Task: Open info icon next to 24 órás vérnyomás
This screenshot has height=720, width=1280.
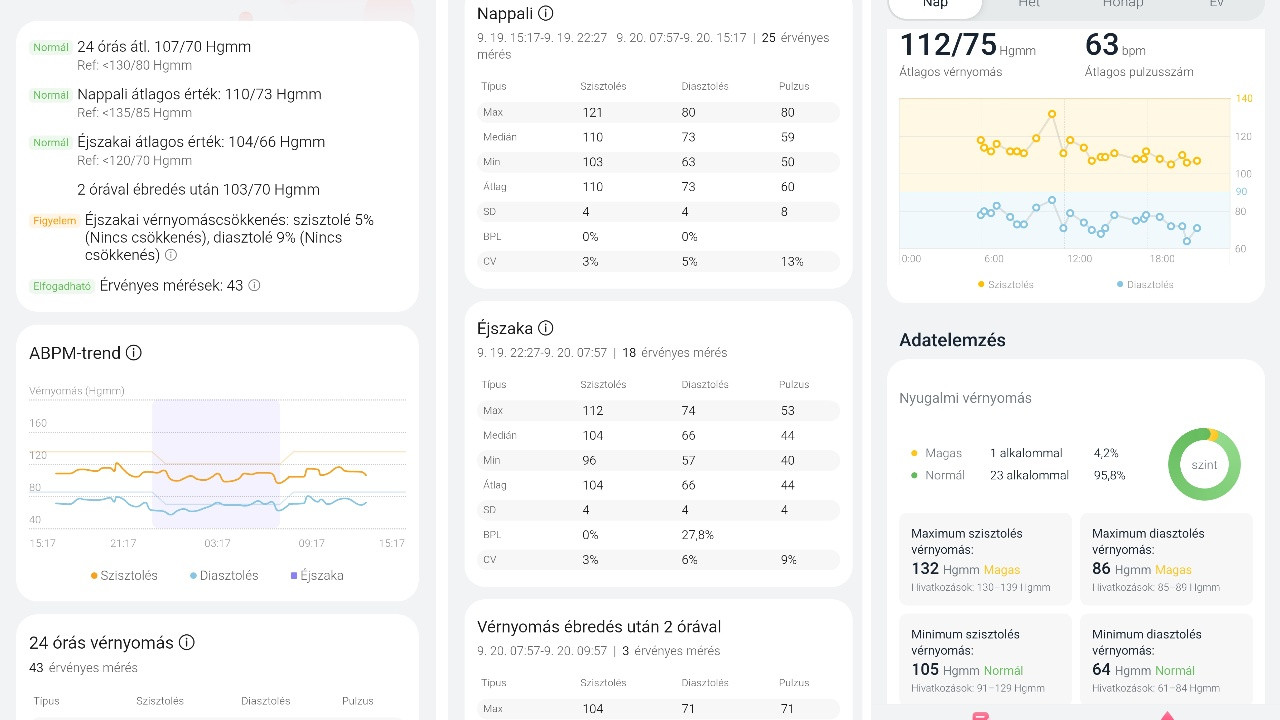Action: tap(186, 642)
